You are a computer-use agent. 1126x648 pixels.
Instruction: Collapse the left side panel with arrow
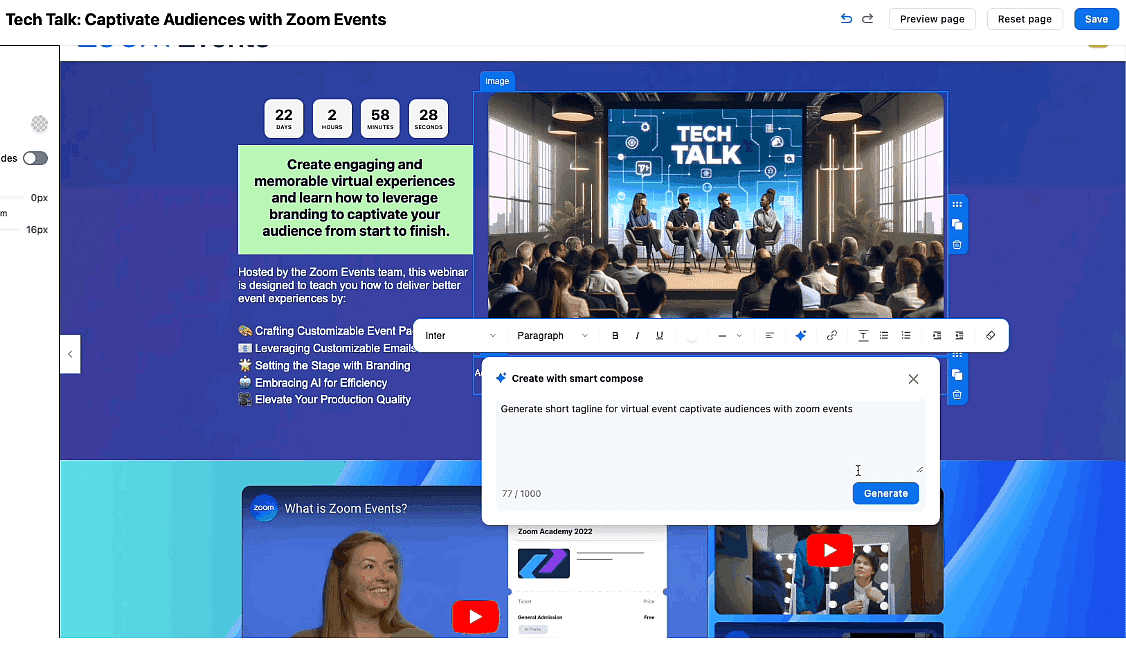pyautogui.click(x=70, y=354)
